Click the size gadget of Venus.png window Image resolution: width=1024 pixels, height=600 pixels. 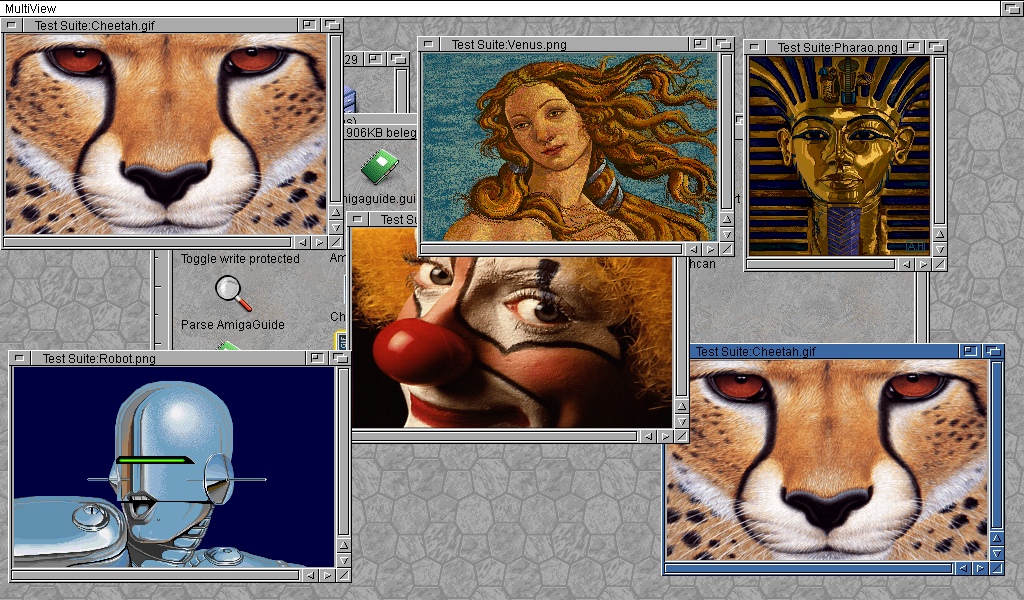click(726, 249)
